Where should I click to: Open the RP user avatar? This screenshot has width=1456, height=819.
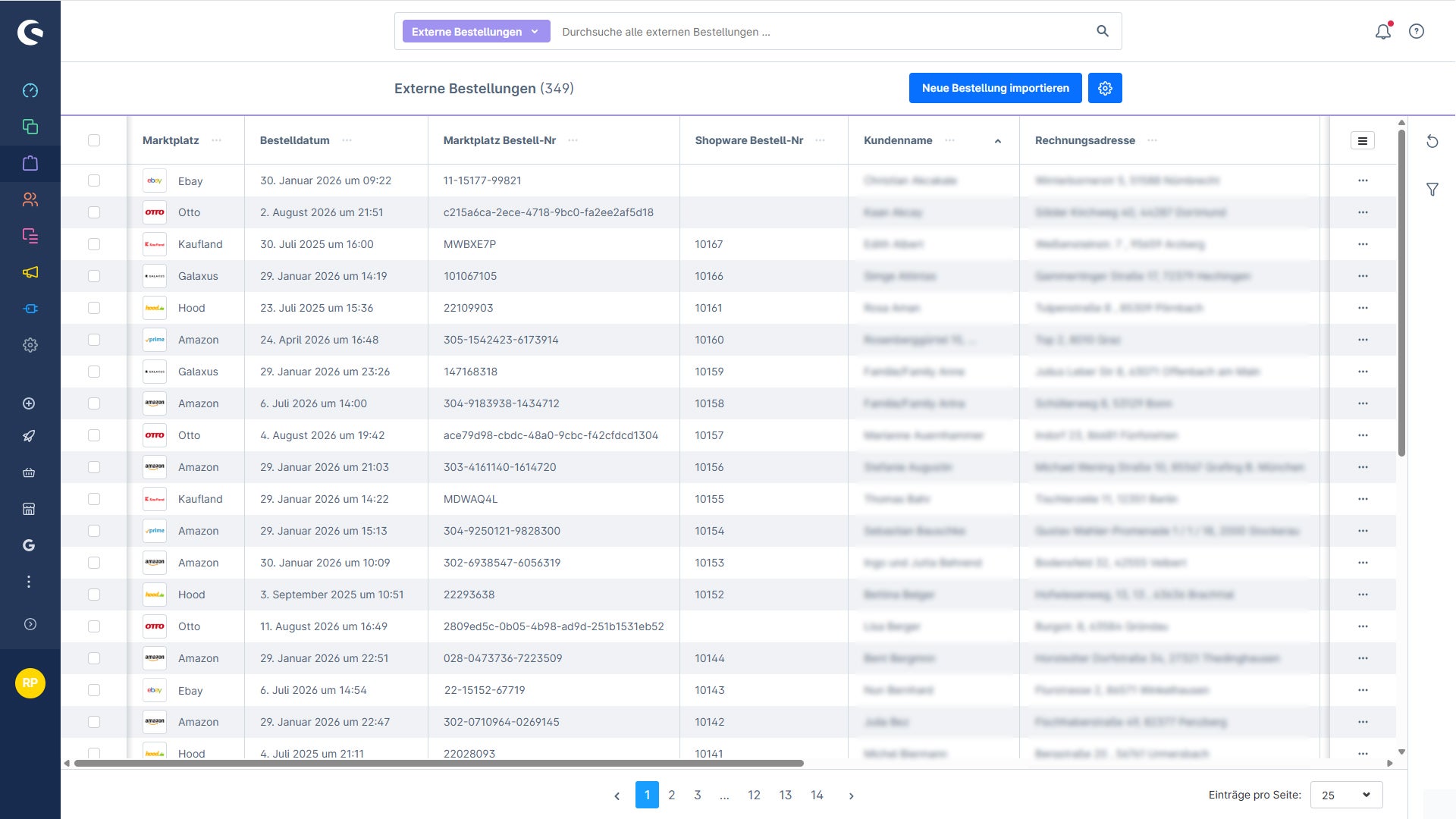[x=30, y=683]
